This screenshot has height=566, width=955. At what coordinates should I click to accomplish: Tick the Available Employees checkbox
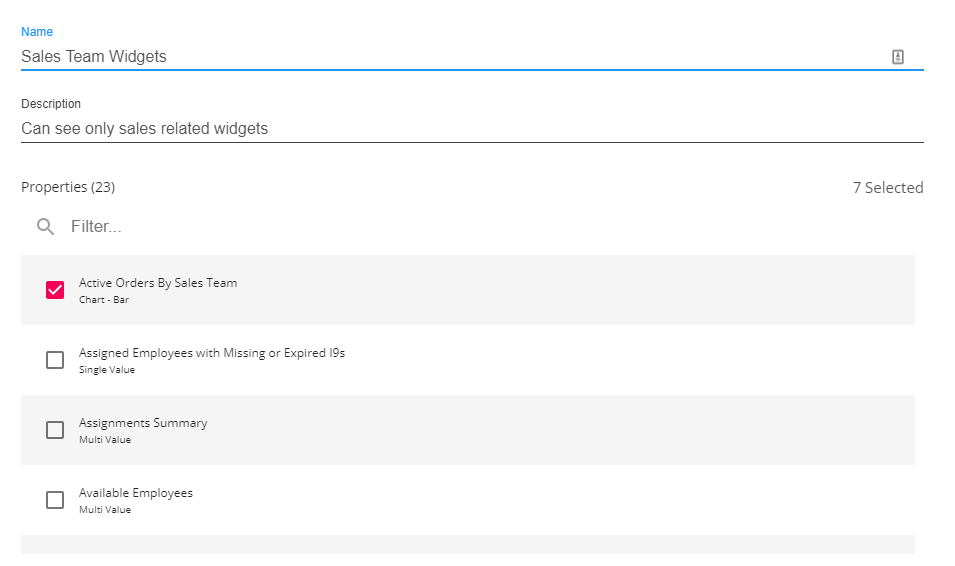[x=55, y=500]
